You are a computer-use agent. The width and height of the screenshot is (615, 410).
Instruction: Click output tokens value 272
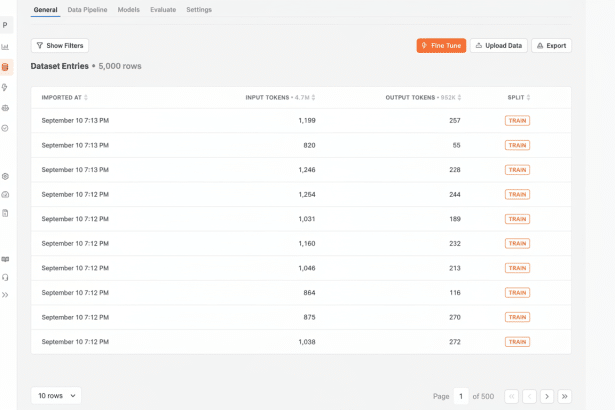point(455,342)
